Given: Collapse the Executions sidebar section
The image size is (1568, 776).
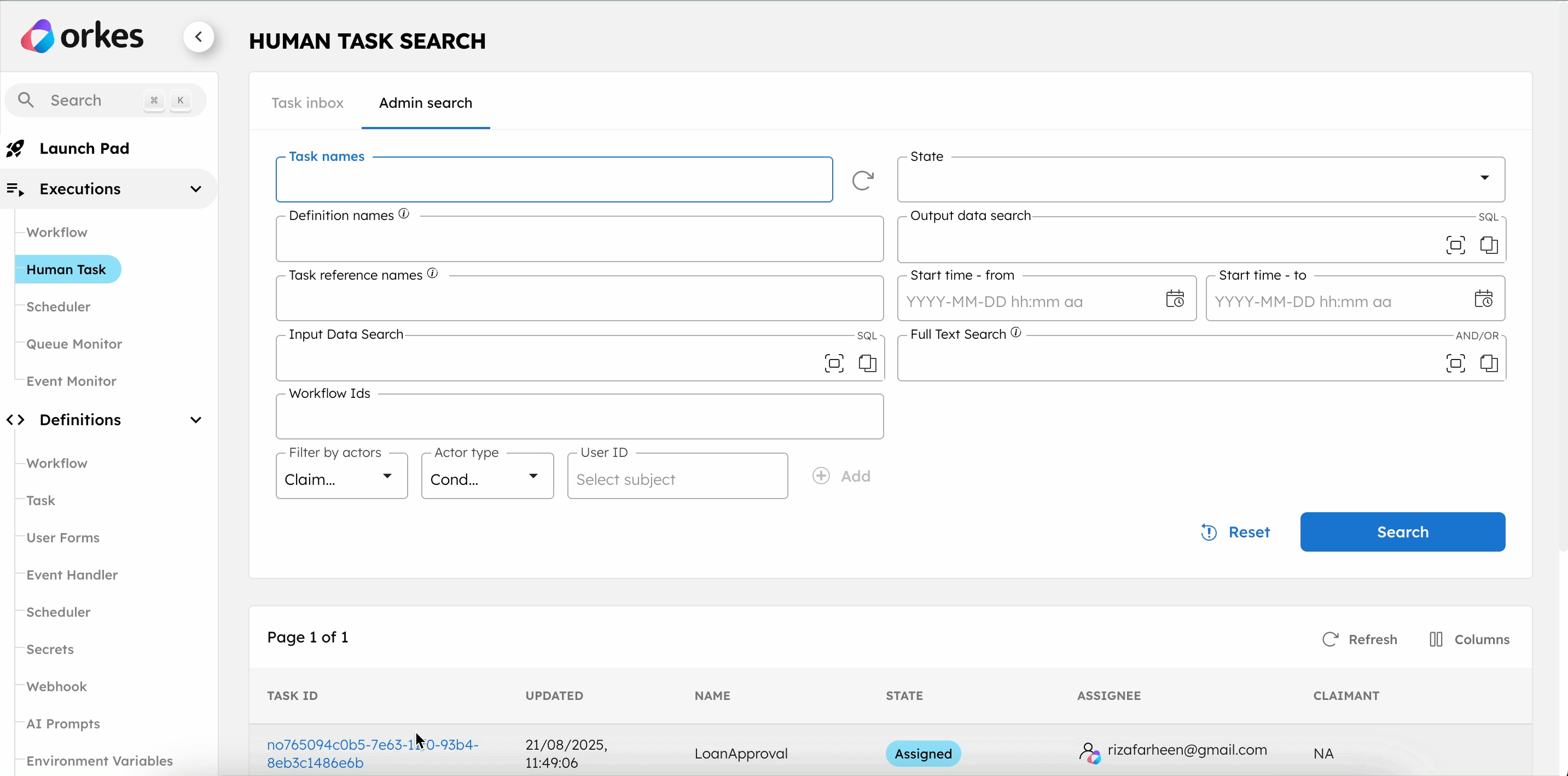Looking at the screenshot, I should [195, 189].
